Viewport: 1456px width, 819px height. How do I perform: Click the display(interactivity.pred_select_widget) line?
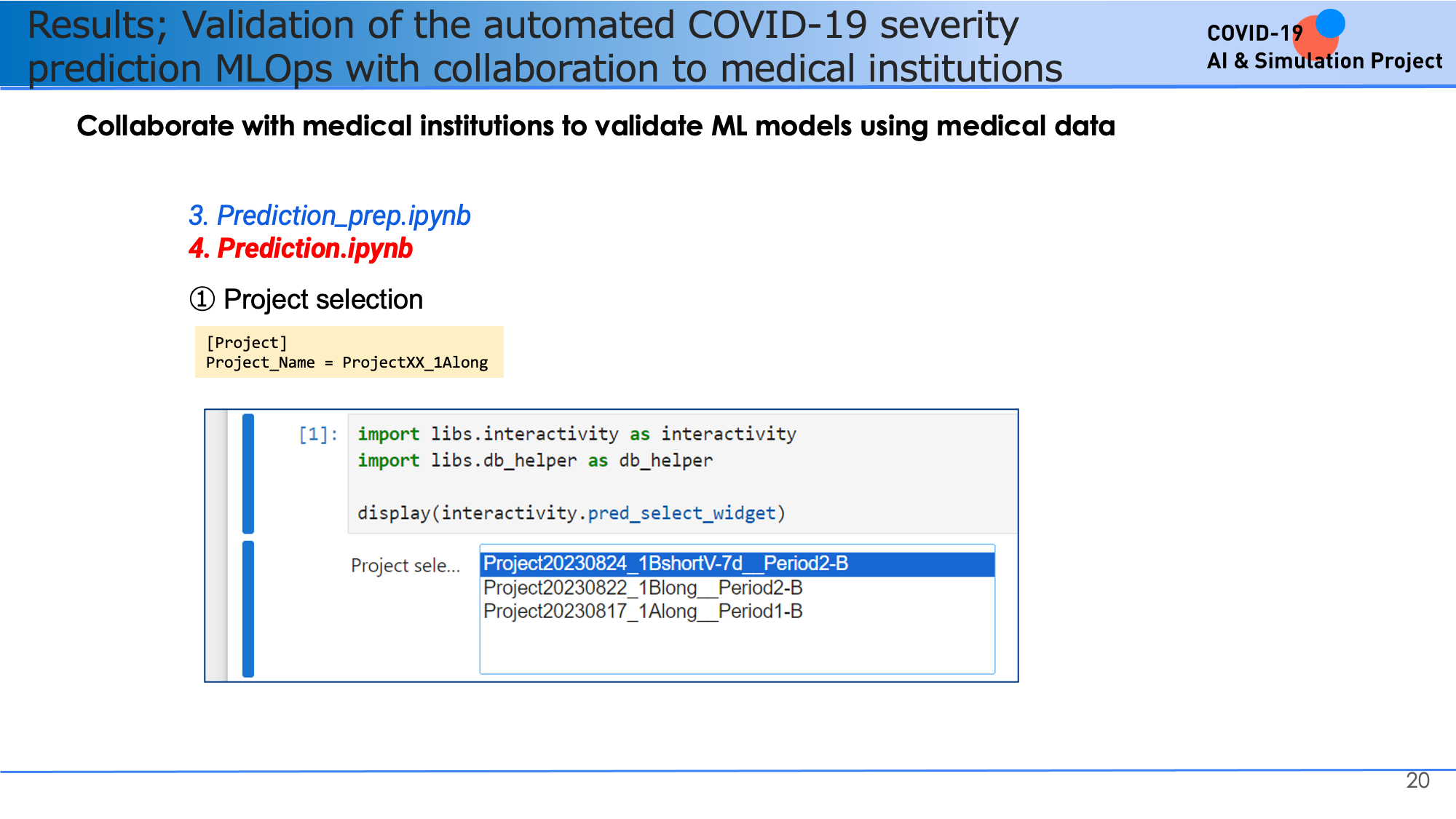(x=571, y=513)
